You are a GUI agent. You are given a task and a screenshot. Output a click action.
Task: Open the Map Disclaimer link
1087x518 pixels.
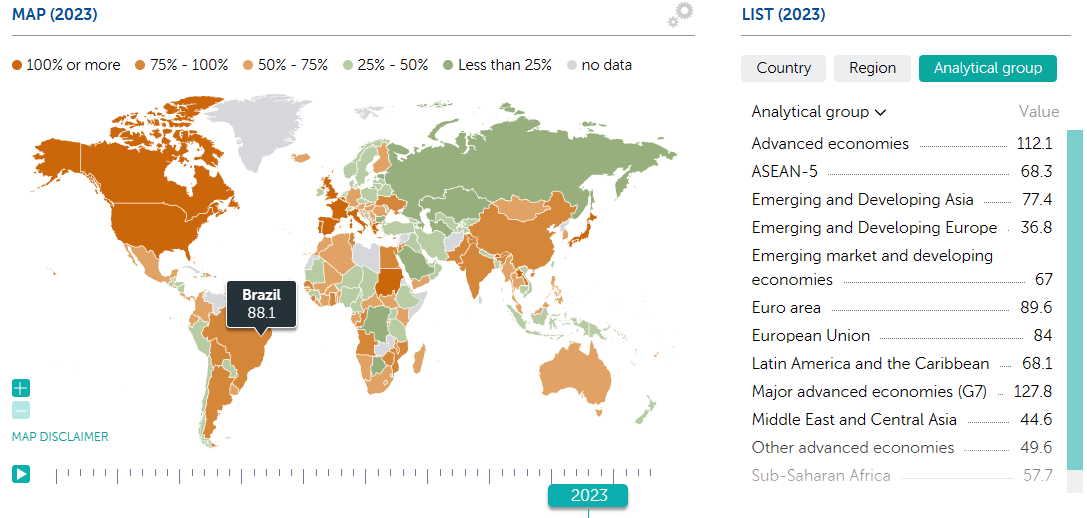[x=60, y=437]
